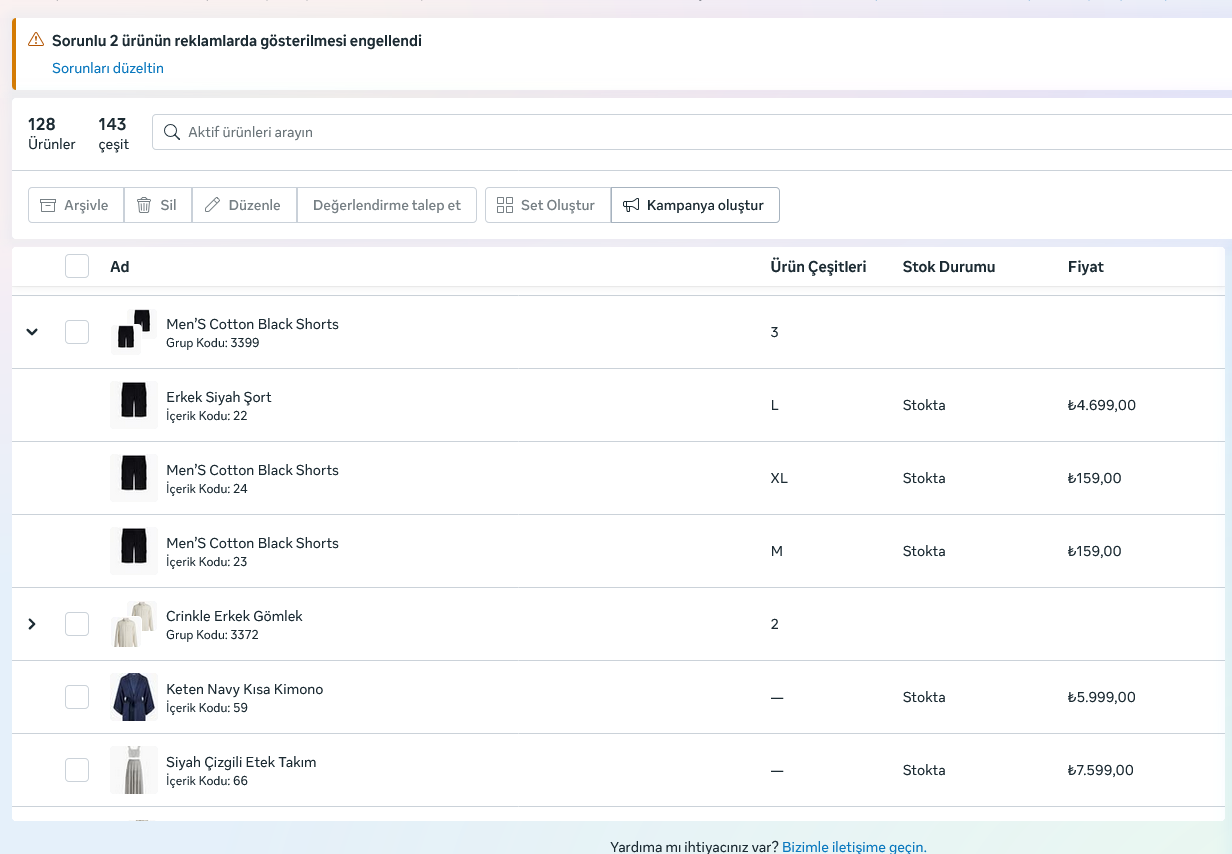This screenshot has width=1232, height=854.
Task: Expand the Crinkle Erkek Gömlek group
Action: pos(32,624)
